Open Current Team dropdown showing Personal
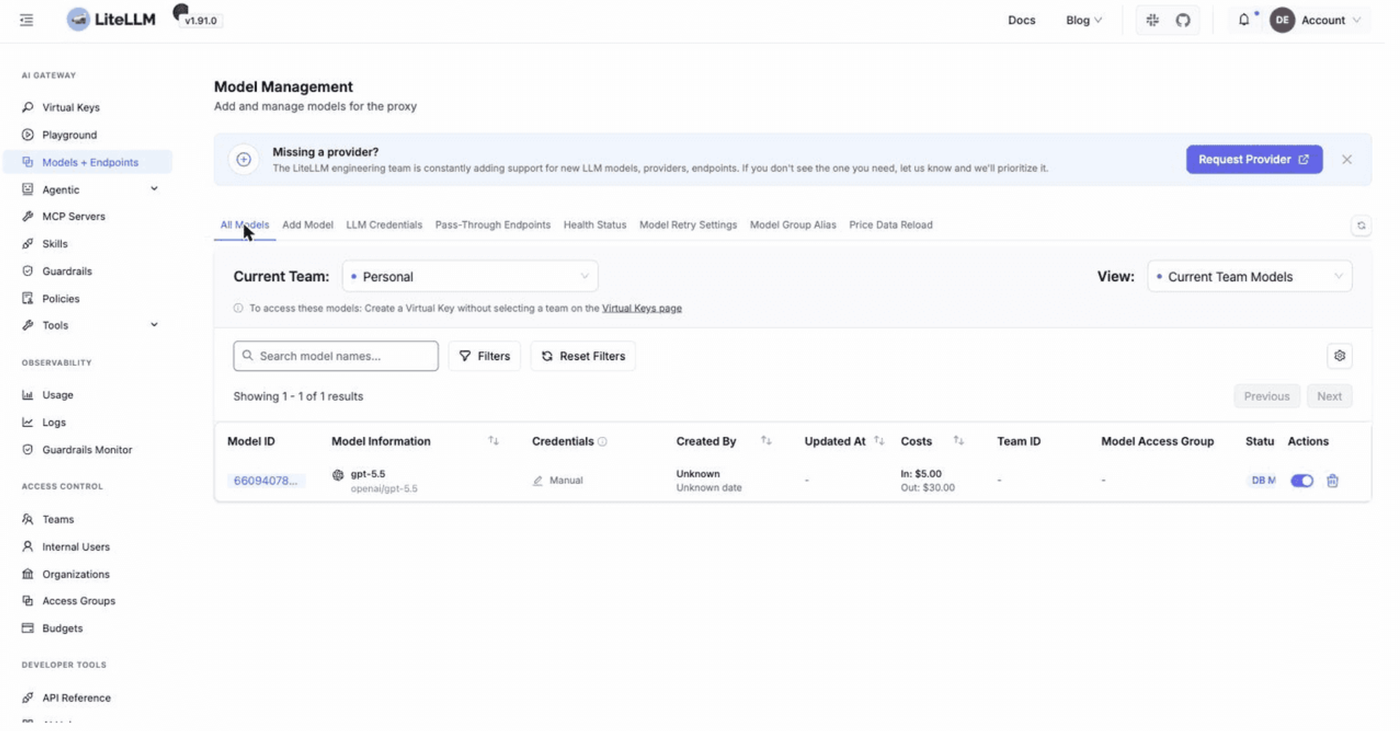Image resolution: width=1400 pixels, height=731 pixels. 470,277
